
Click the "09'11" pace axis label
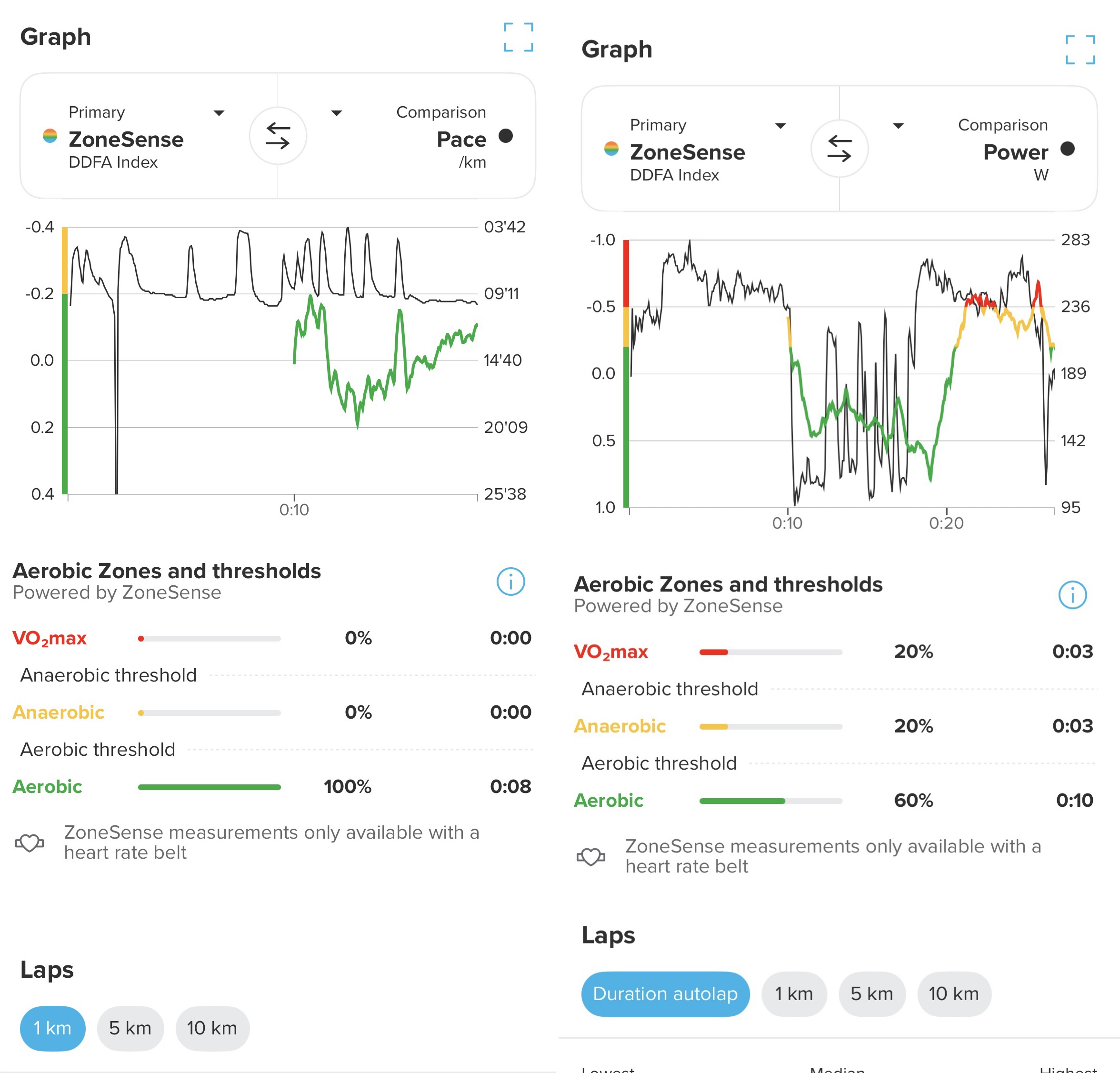tap(501, 294)
